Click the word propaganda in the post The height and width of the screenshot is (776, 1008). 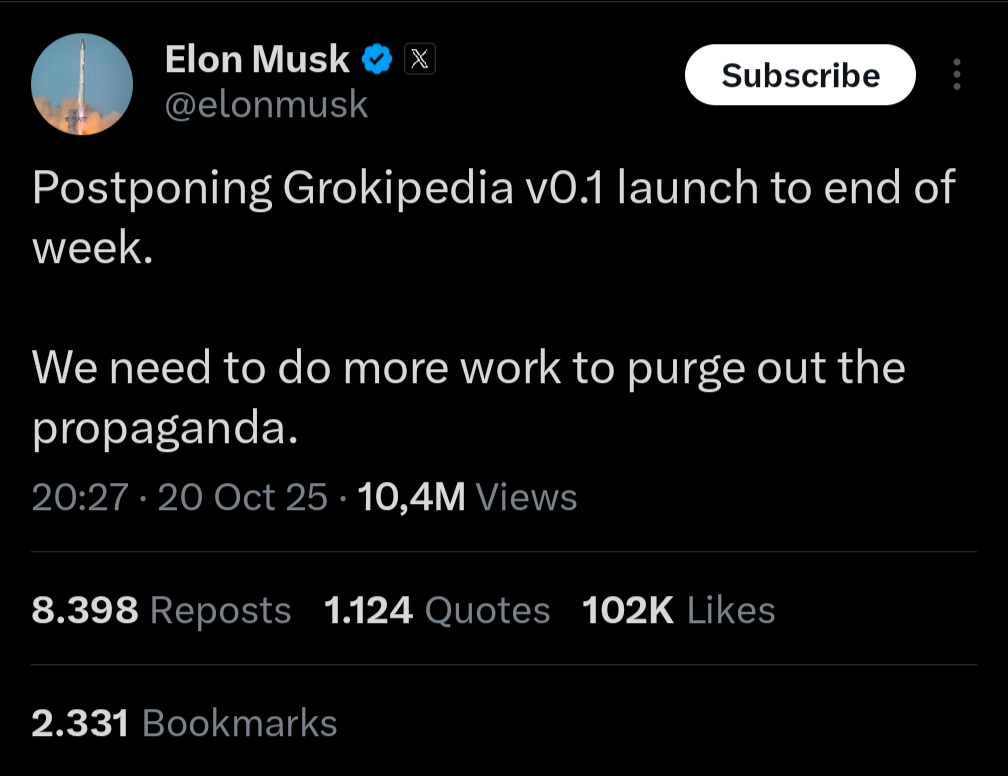(x=165, y=429)
